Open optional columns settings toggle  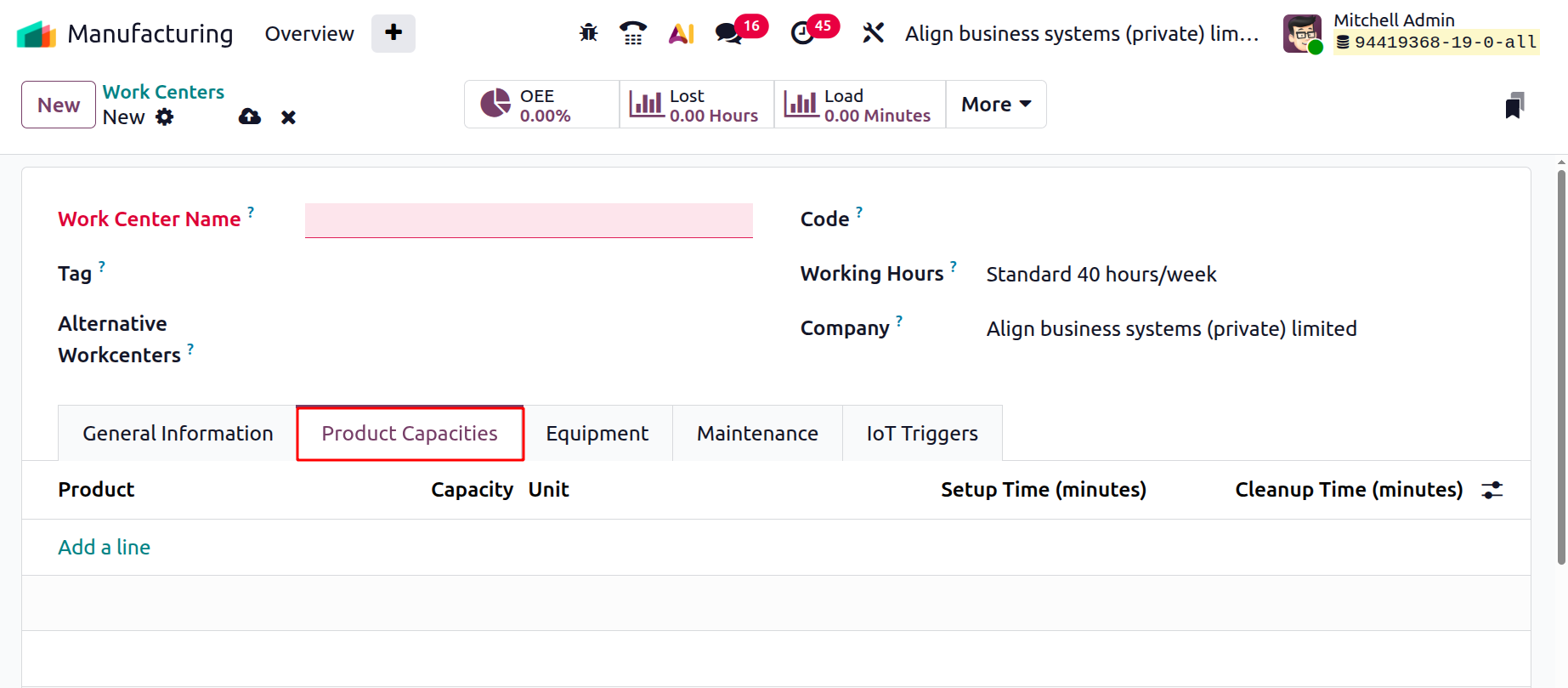point(1492,490)
